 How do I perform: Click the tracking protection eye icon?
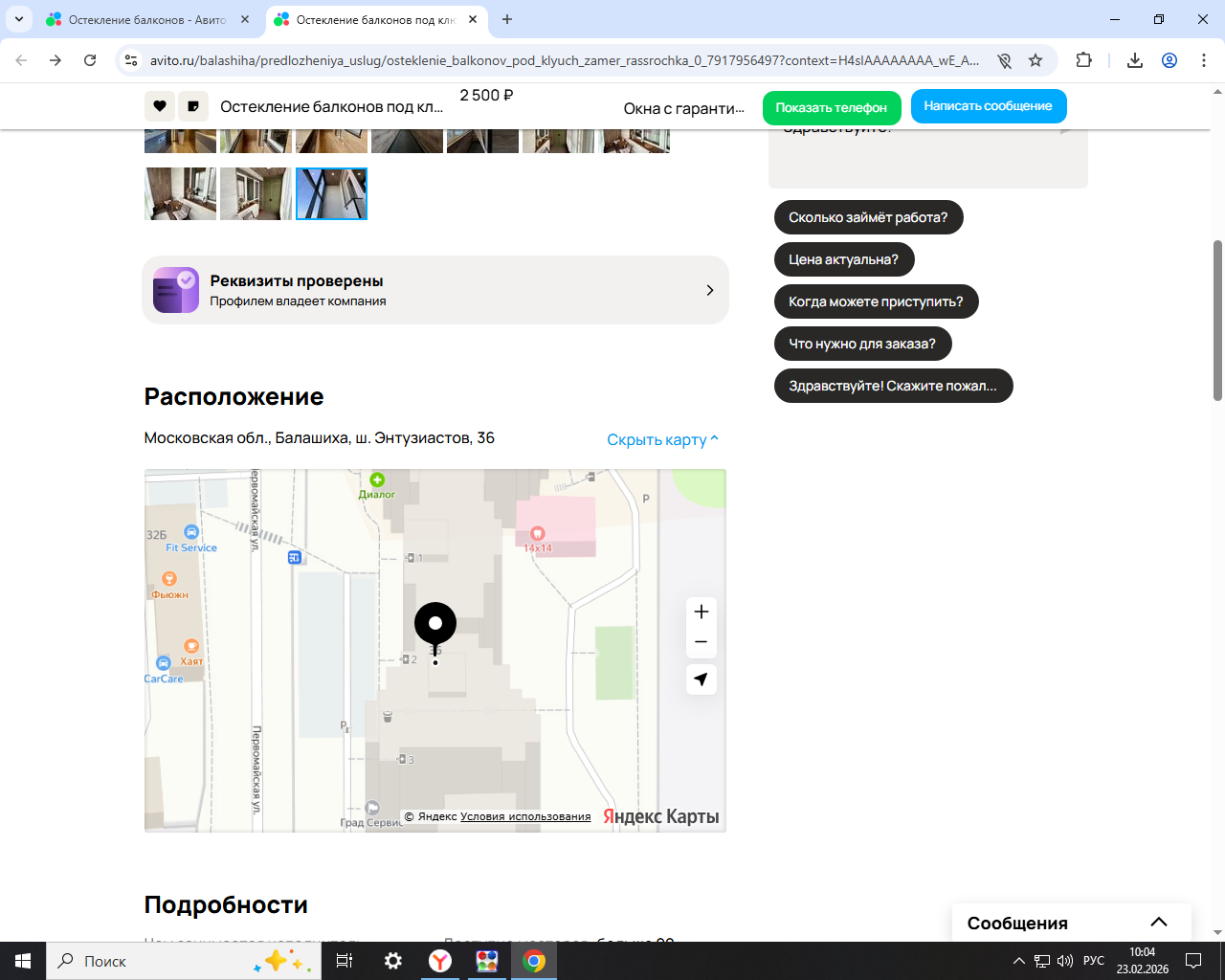coord(1004,60)
